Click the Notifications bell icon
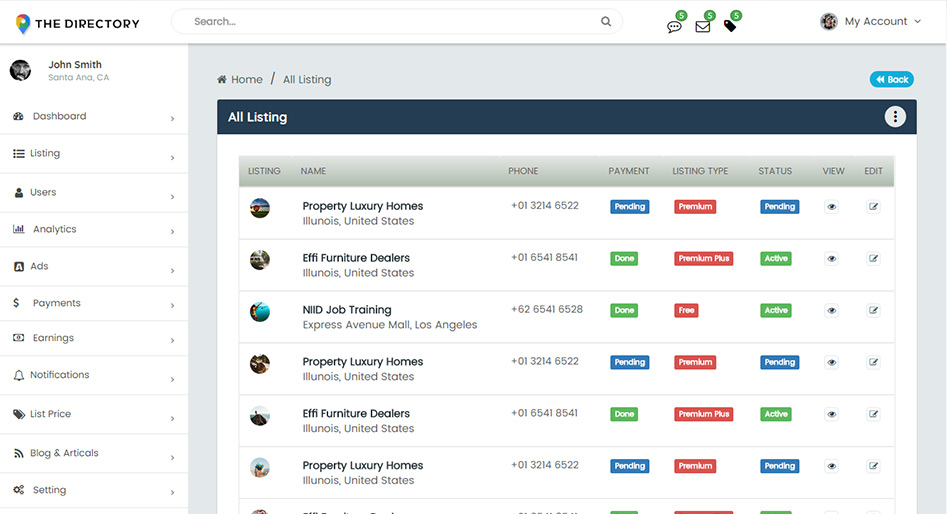The width and height of the screenshot is (947, 514). coord(19,375)
